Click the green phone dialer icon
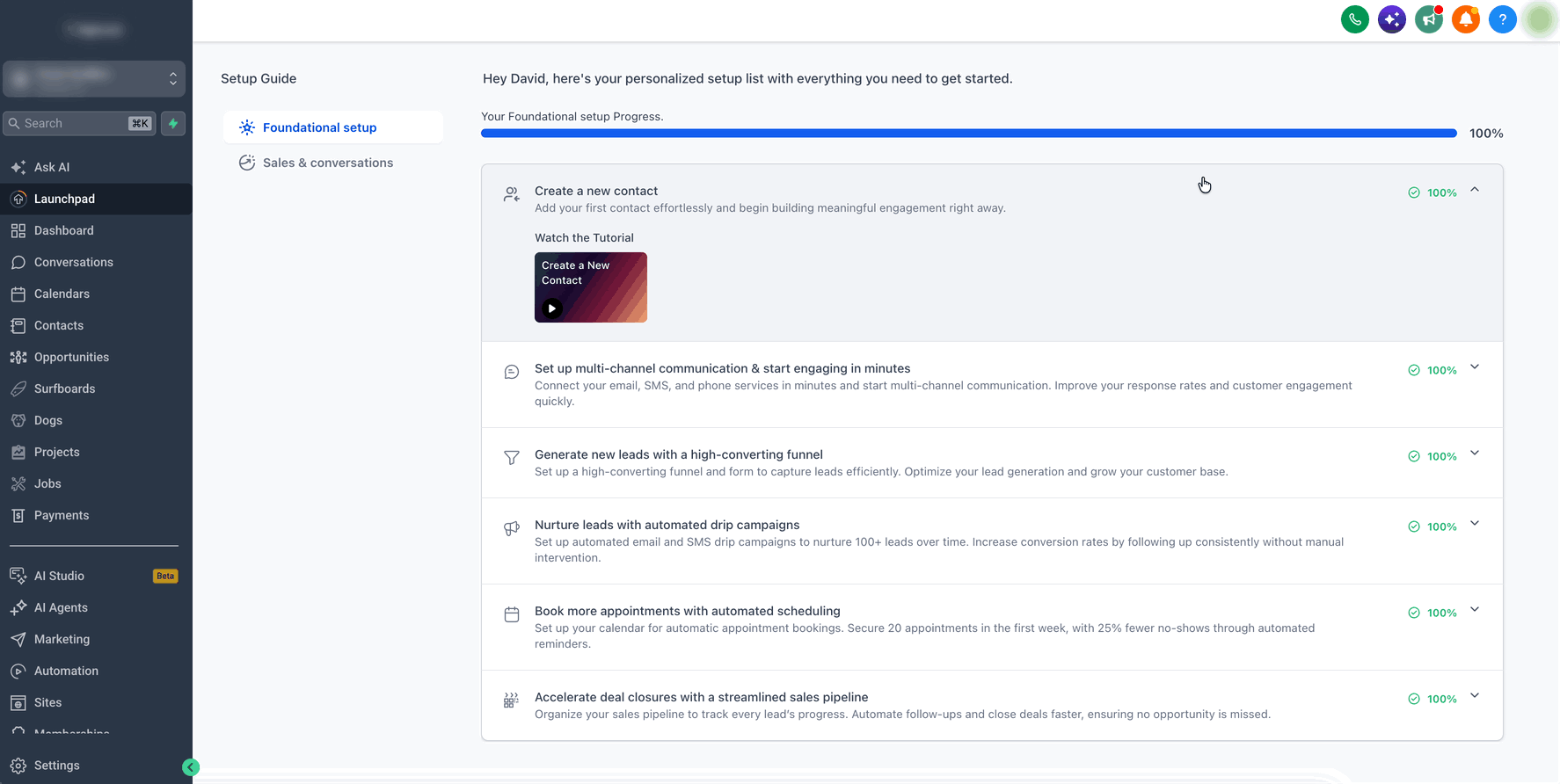 [1355, 19]
